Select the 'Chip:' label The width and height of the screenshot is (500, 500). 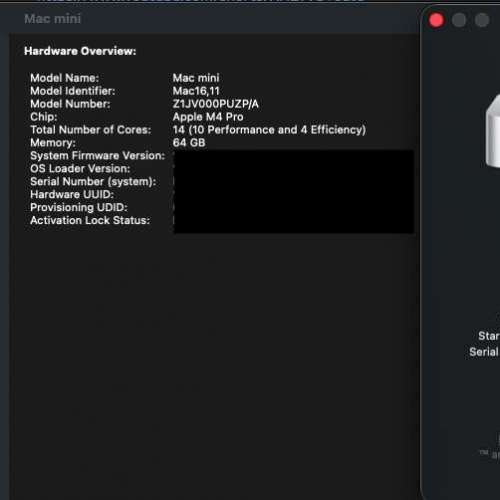(x=44, y=117)
